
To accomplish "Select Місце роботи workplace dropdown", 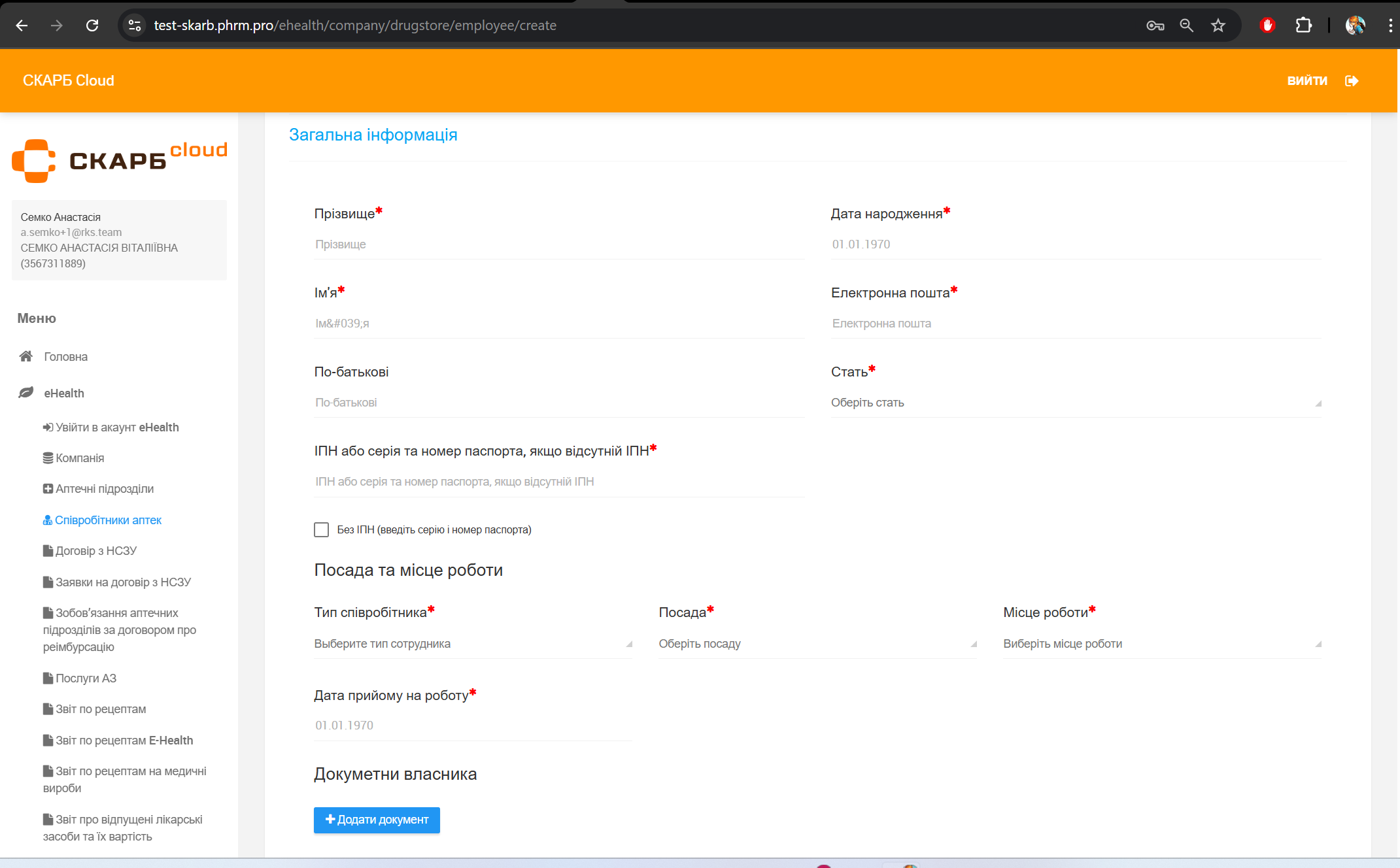I will 1161,644.
